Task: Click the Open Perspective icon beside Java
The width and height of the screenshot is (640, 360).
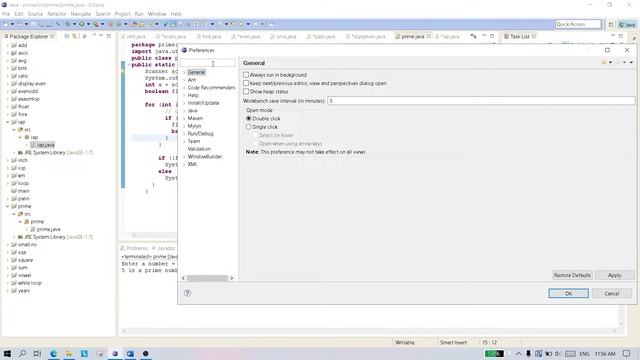Action: click(611, 24)
